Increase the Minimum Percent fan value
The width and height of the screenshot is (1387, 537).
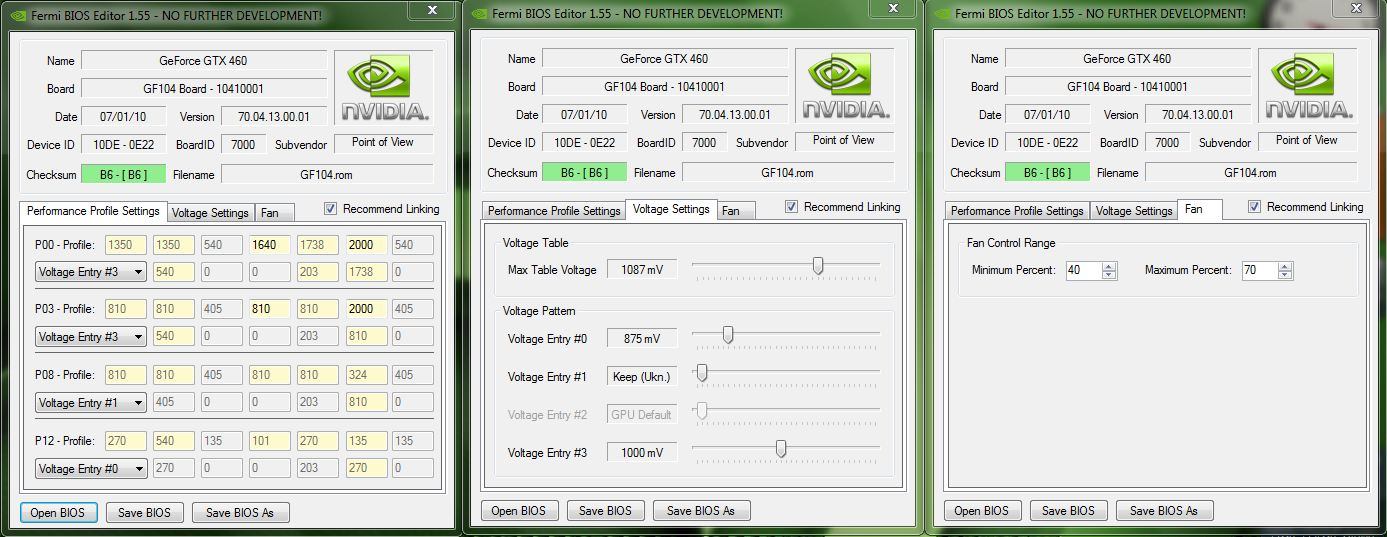[1108, 267]
